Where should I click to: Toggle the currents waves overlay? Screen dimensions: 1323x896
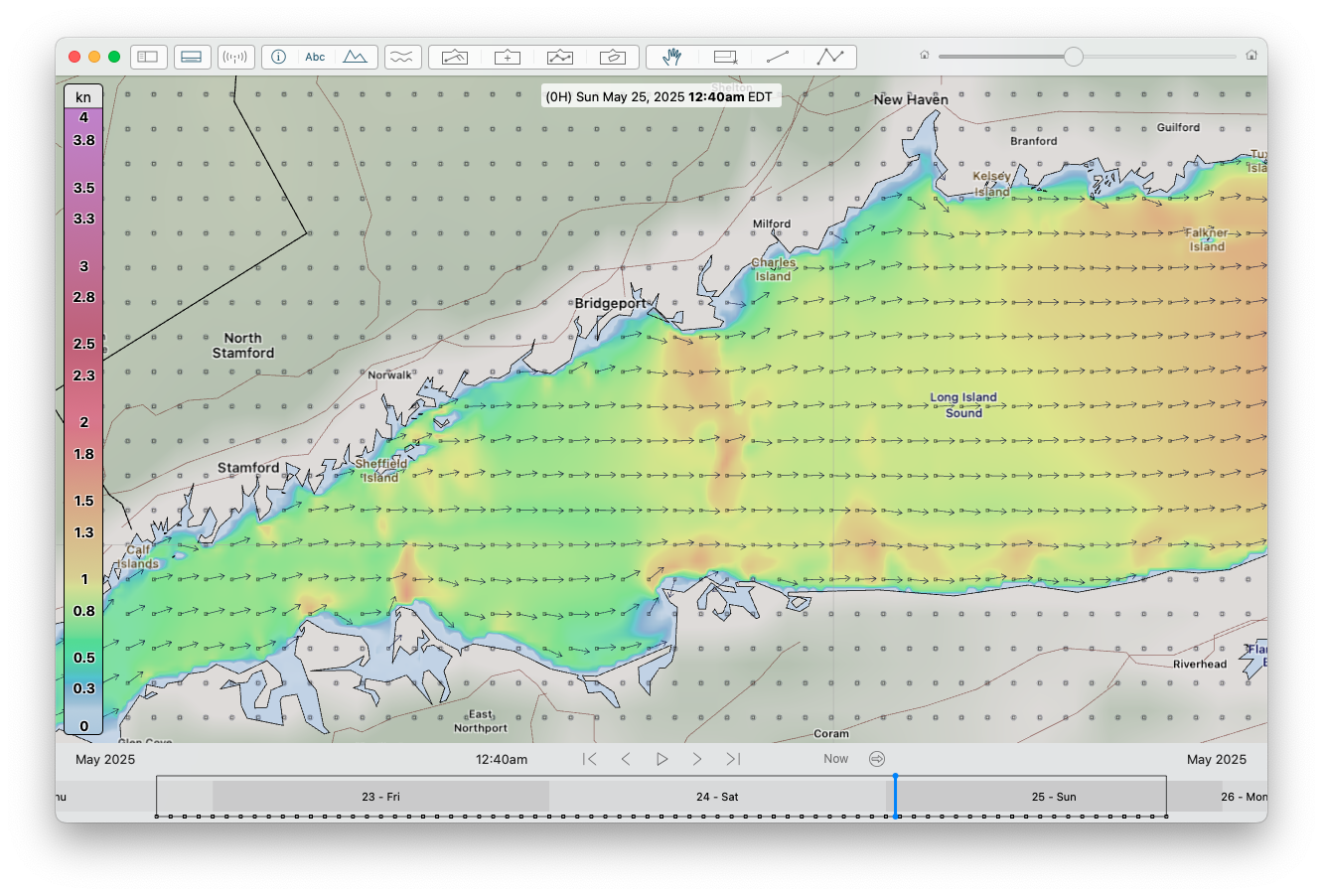coord(402,57)
